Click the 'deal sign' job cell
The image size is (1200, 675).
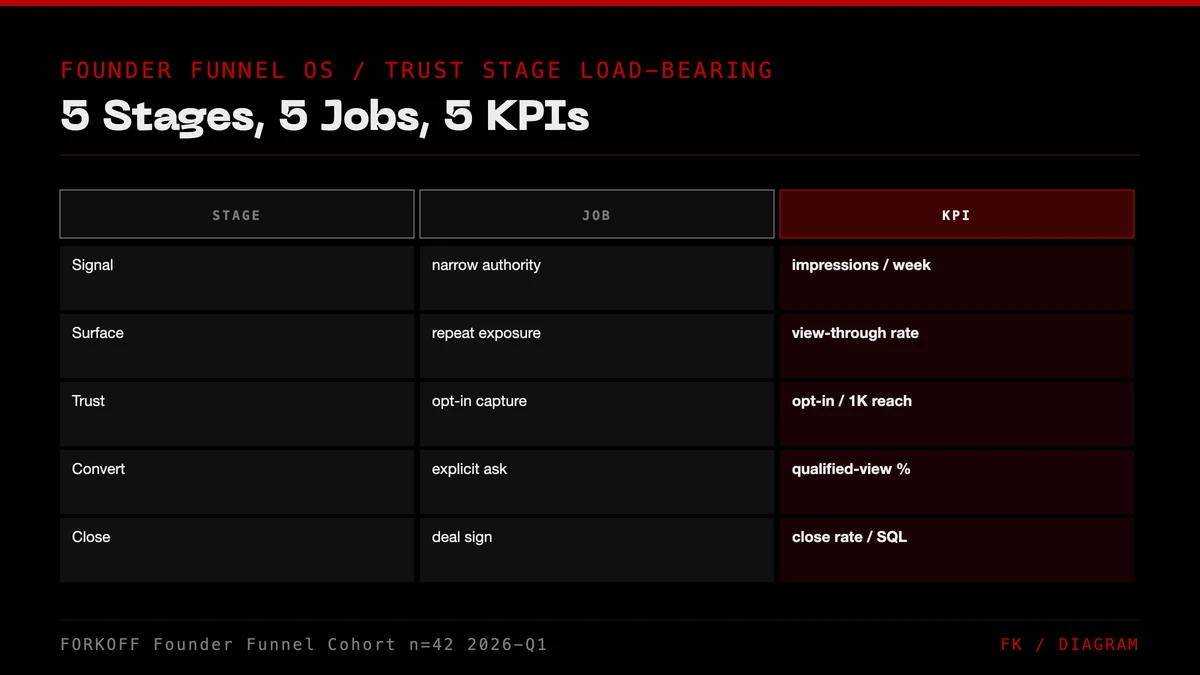click(x=597, y=550)
